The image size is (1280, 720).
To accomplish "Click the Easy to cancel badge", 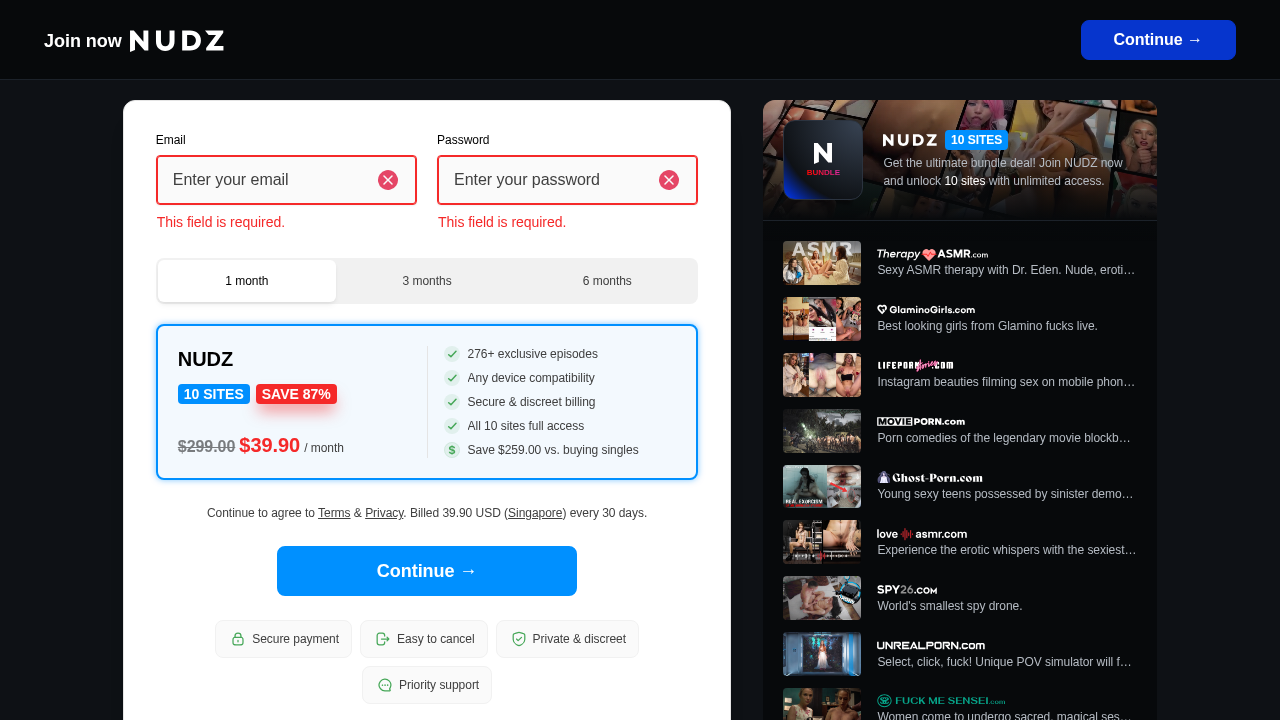I will (424, 639).
